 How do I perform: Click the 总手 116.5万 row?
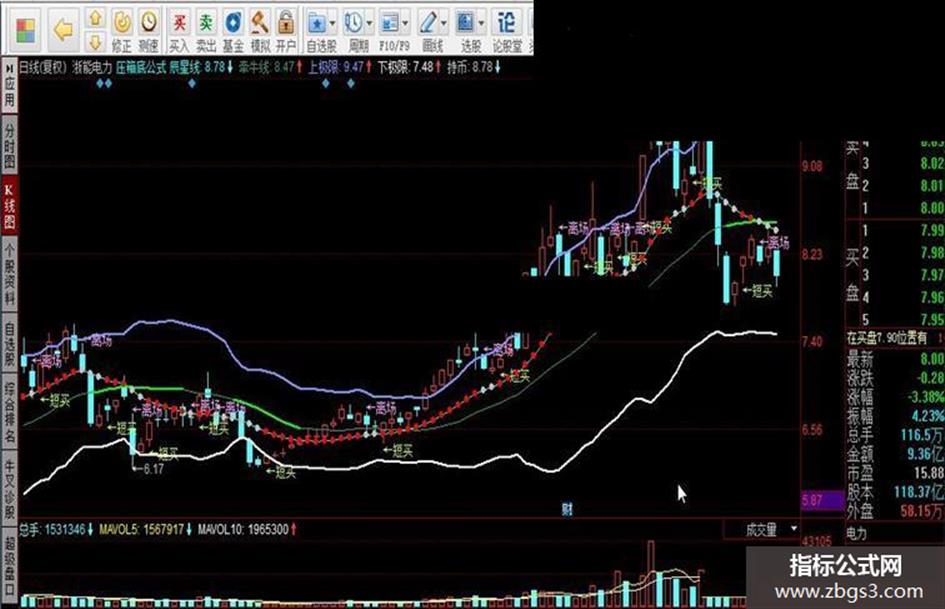click(895, 434)
